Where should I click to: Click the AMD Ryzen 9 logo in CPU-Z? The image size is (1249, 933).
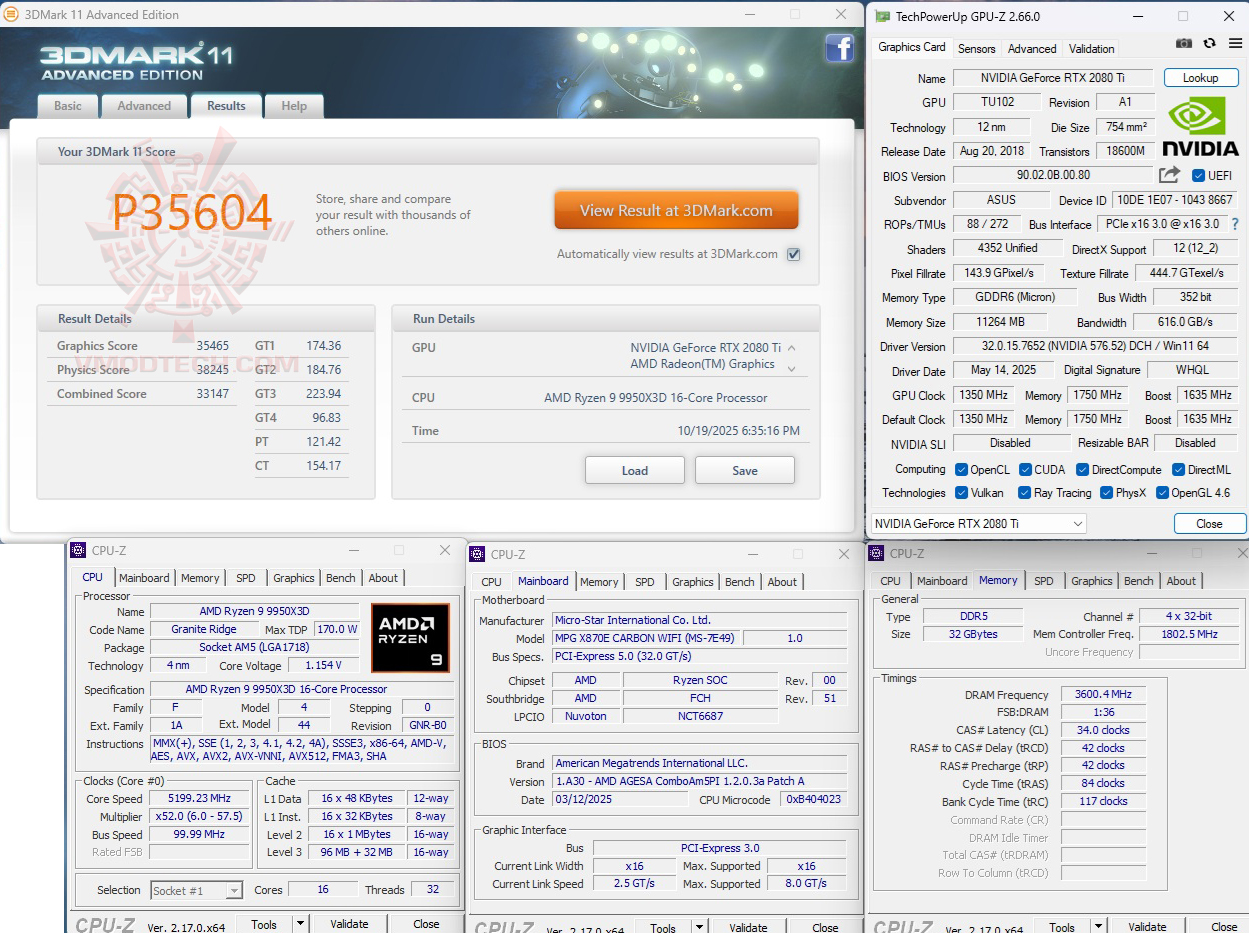point(410,637)
